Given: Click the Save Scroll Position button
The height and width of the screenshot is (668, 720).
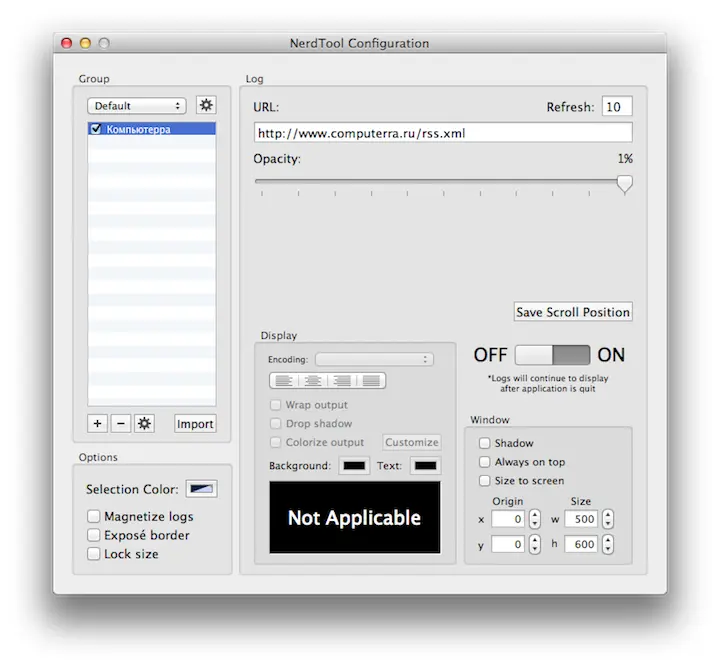Looking at the screenshot, I should click(573, 312).
